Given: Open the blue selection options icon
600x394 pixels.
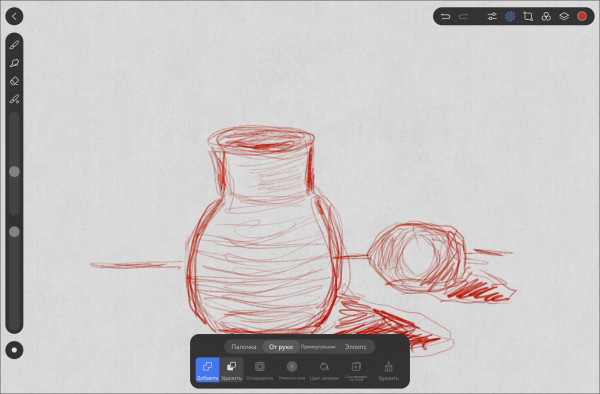Looking at the screenshot, I should (510, 16).
